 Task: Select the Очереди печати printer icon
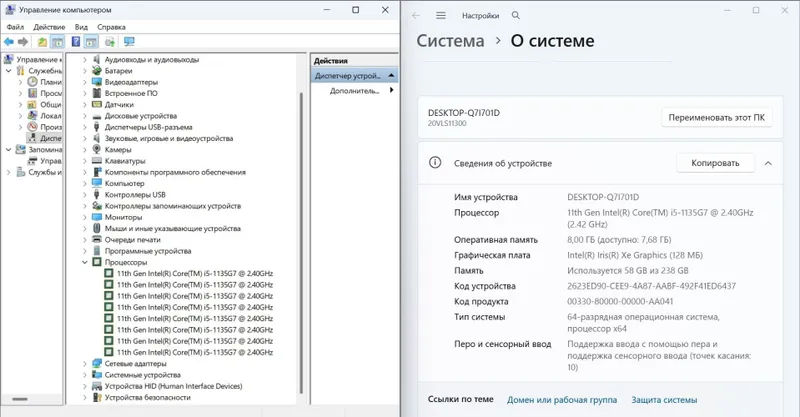click(x=97, y=239)
